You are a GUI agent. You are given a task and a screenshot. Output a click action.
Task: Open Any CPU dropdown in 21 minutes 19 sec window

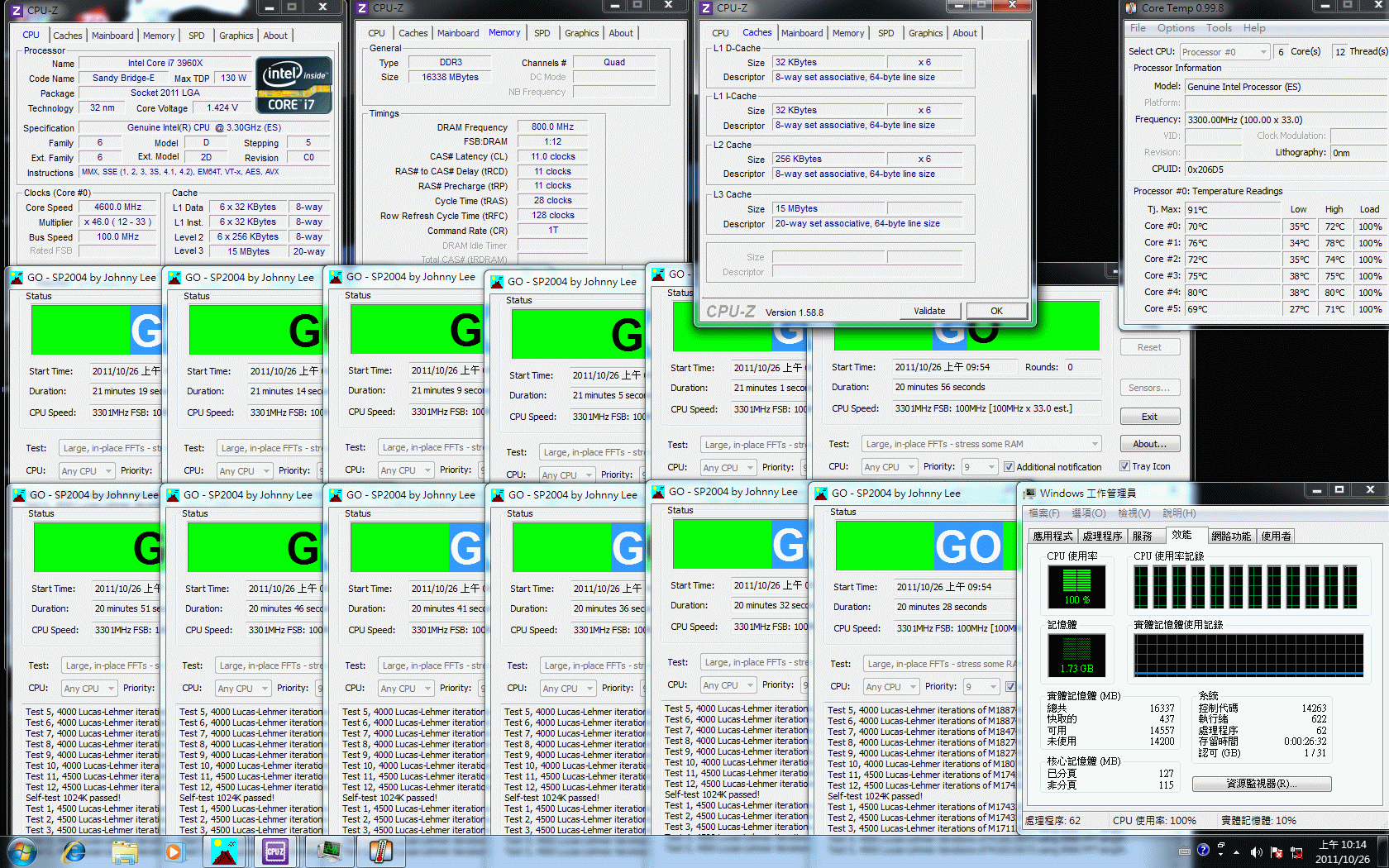[x=86, y=471]
